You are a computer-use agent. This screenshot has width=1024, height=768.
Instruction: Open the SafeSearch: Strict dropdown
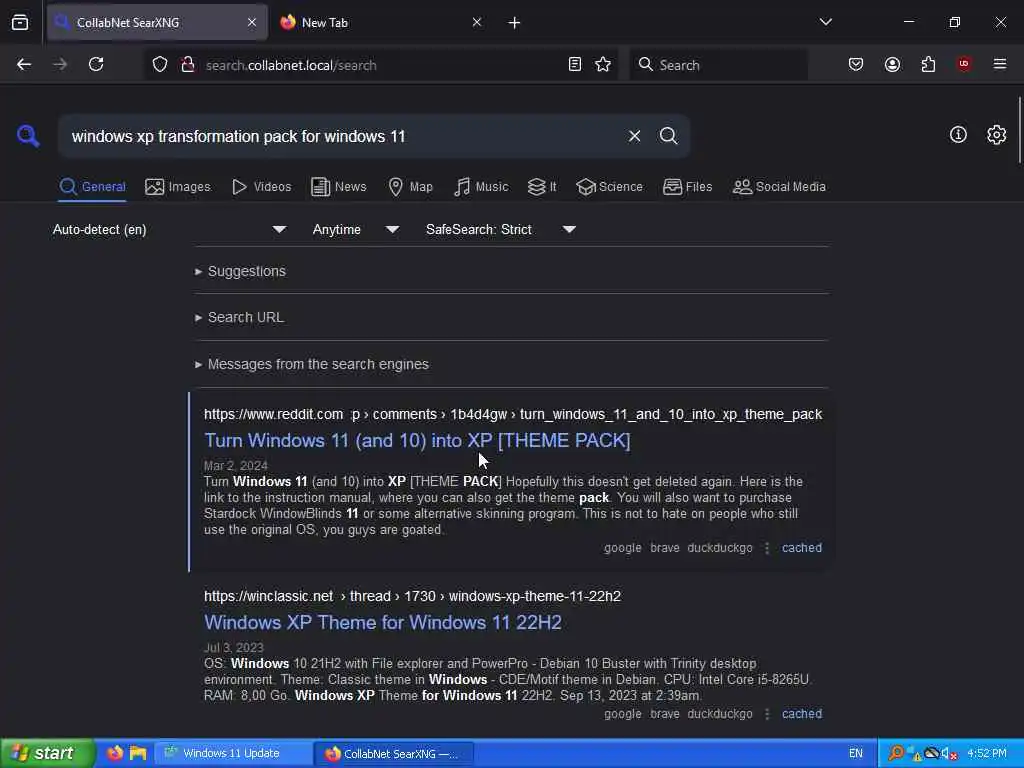[x=501, y=229]
